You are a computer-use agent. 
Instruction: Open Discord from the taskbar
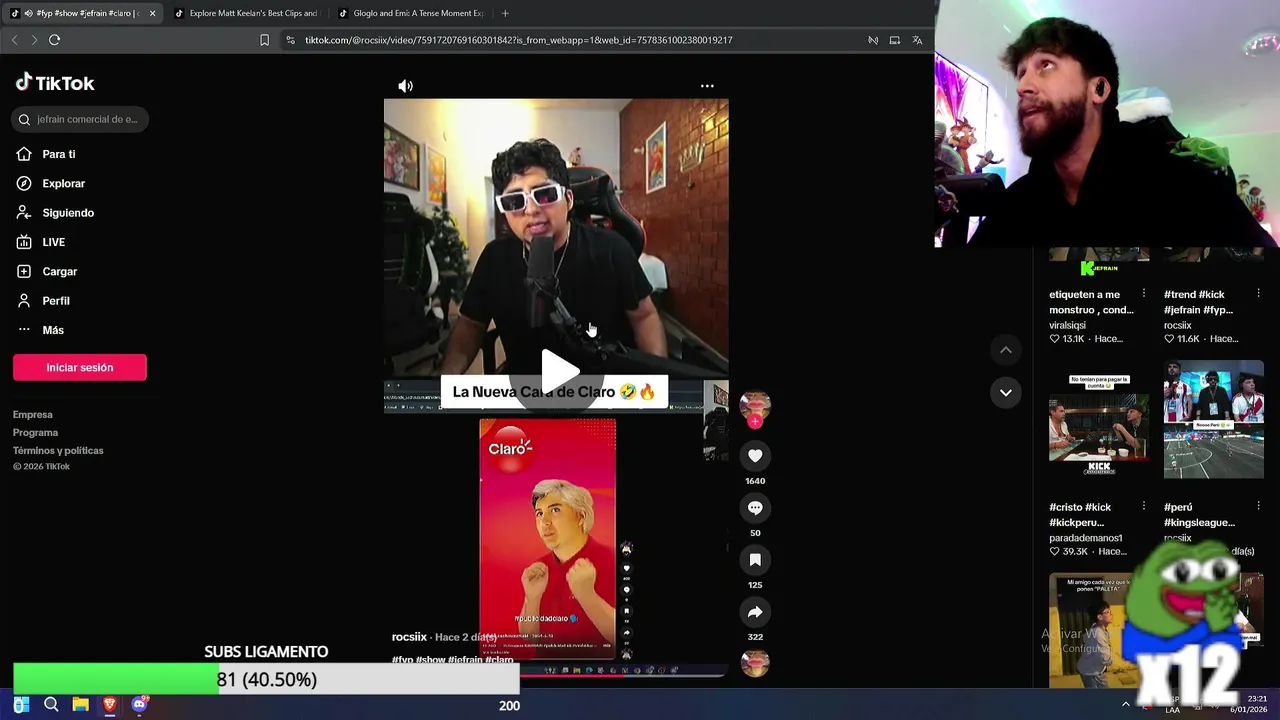pos(139,705)
